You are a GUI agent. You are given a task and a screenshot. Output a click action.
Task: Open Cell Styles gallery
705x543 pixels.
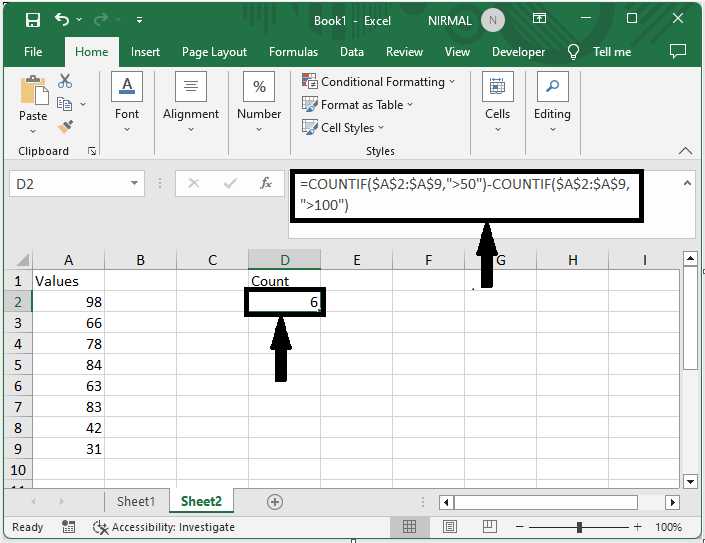click(x=343, y=128)
